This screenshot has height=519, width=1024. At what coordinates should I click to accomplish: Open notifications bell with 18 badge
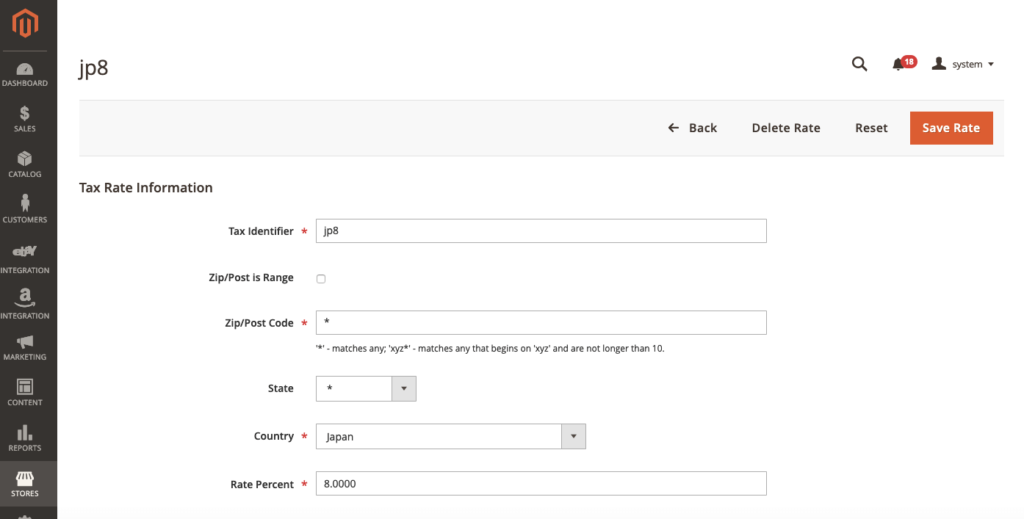point(899,65)
